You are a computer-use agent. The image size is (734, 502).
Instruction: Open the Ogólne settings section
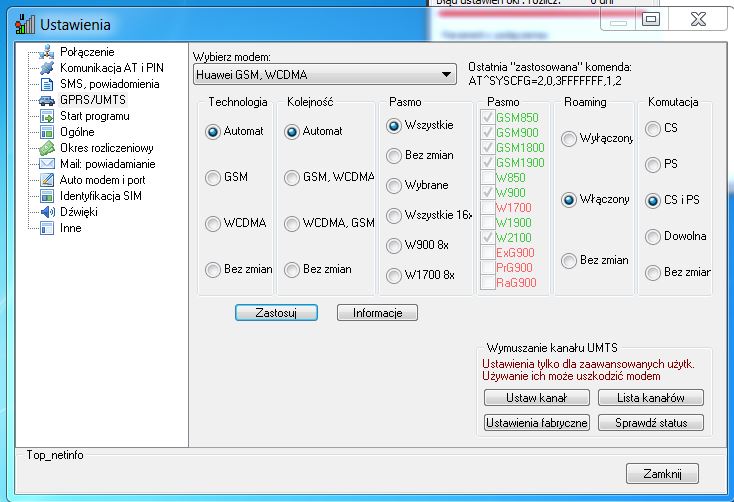(77, 132)
